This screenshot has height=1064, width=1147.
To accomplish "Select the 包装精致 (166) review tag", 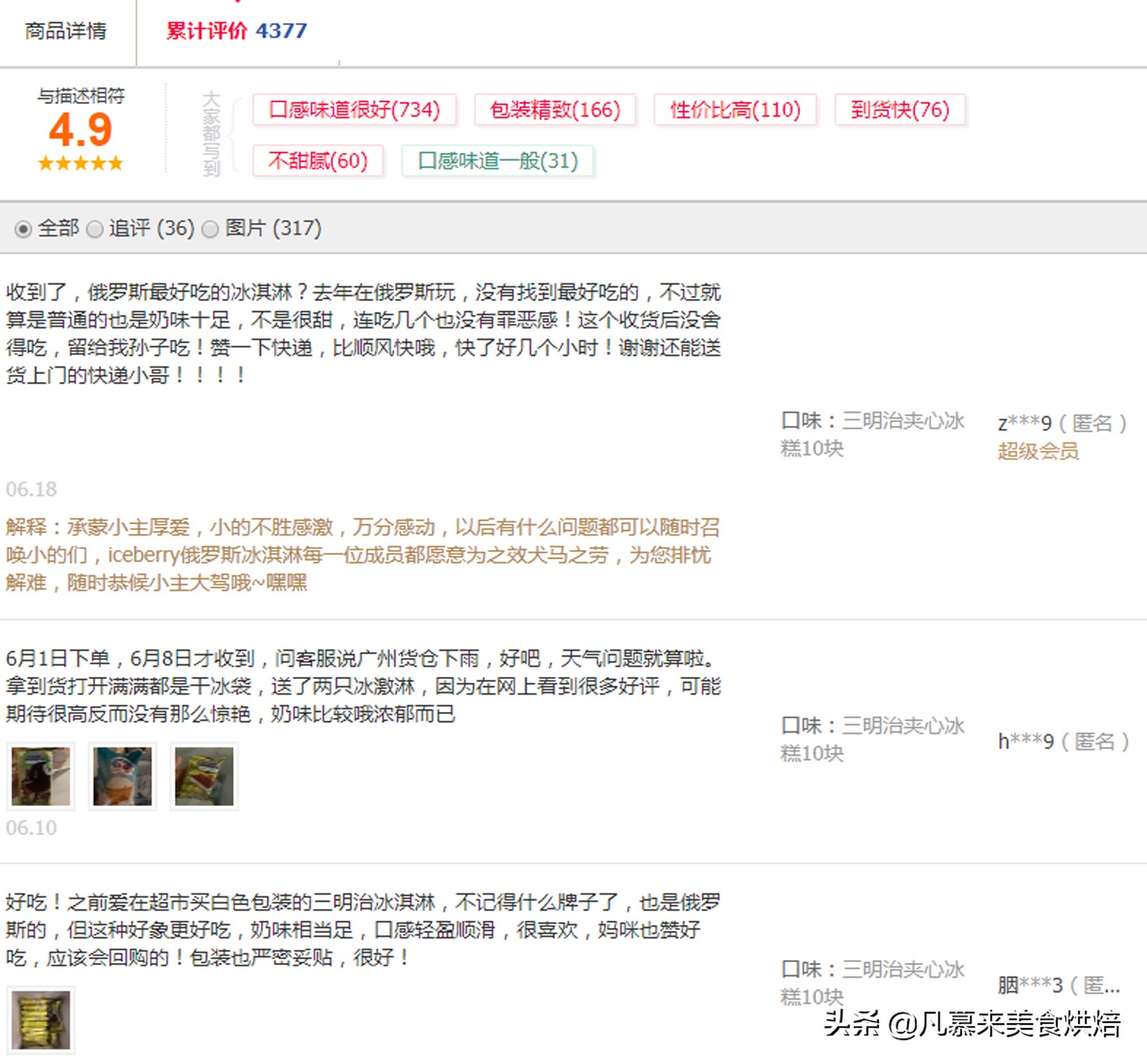I will click(554, 110).
